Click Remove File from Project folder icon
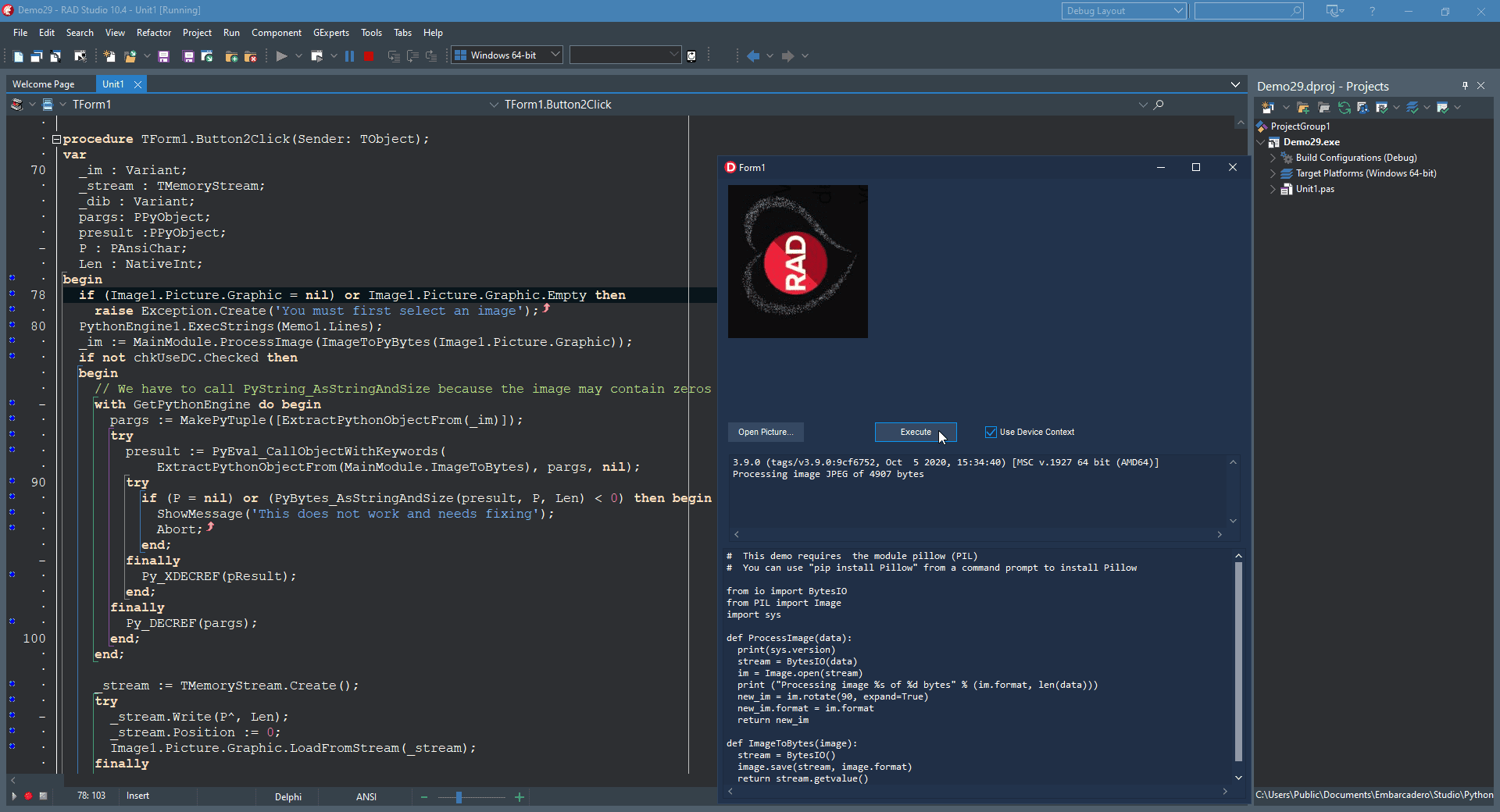 click(x=250, y=56)
